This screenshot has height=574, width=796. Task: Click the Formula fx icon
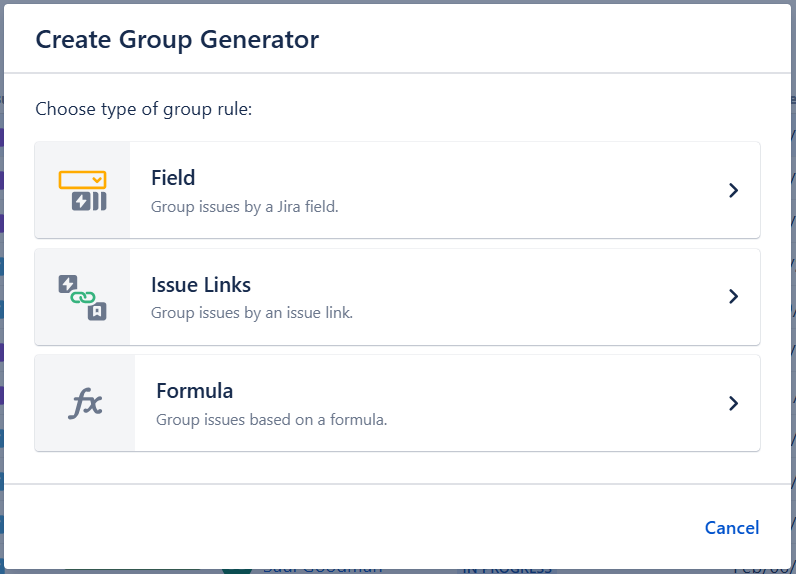pos(85,403)
